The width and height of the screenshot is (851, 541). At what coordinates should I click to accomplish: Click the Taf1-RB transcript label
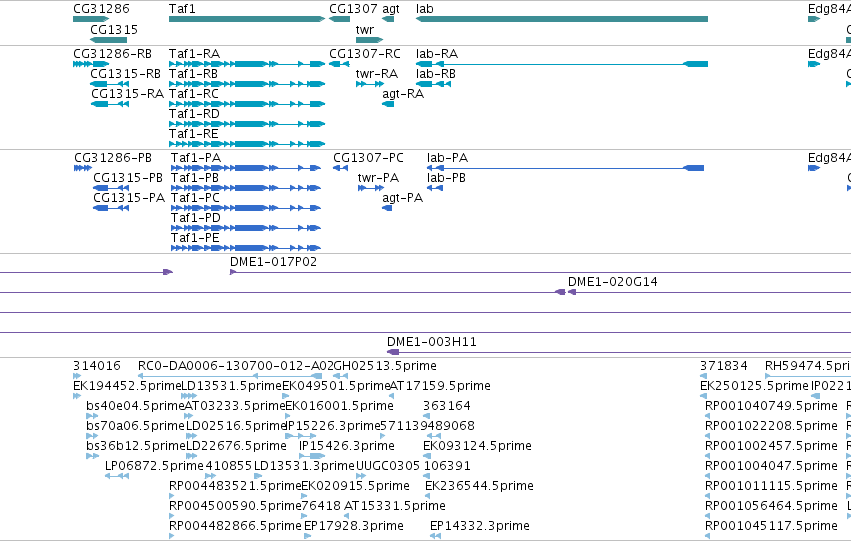click(193, 74)
